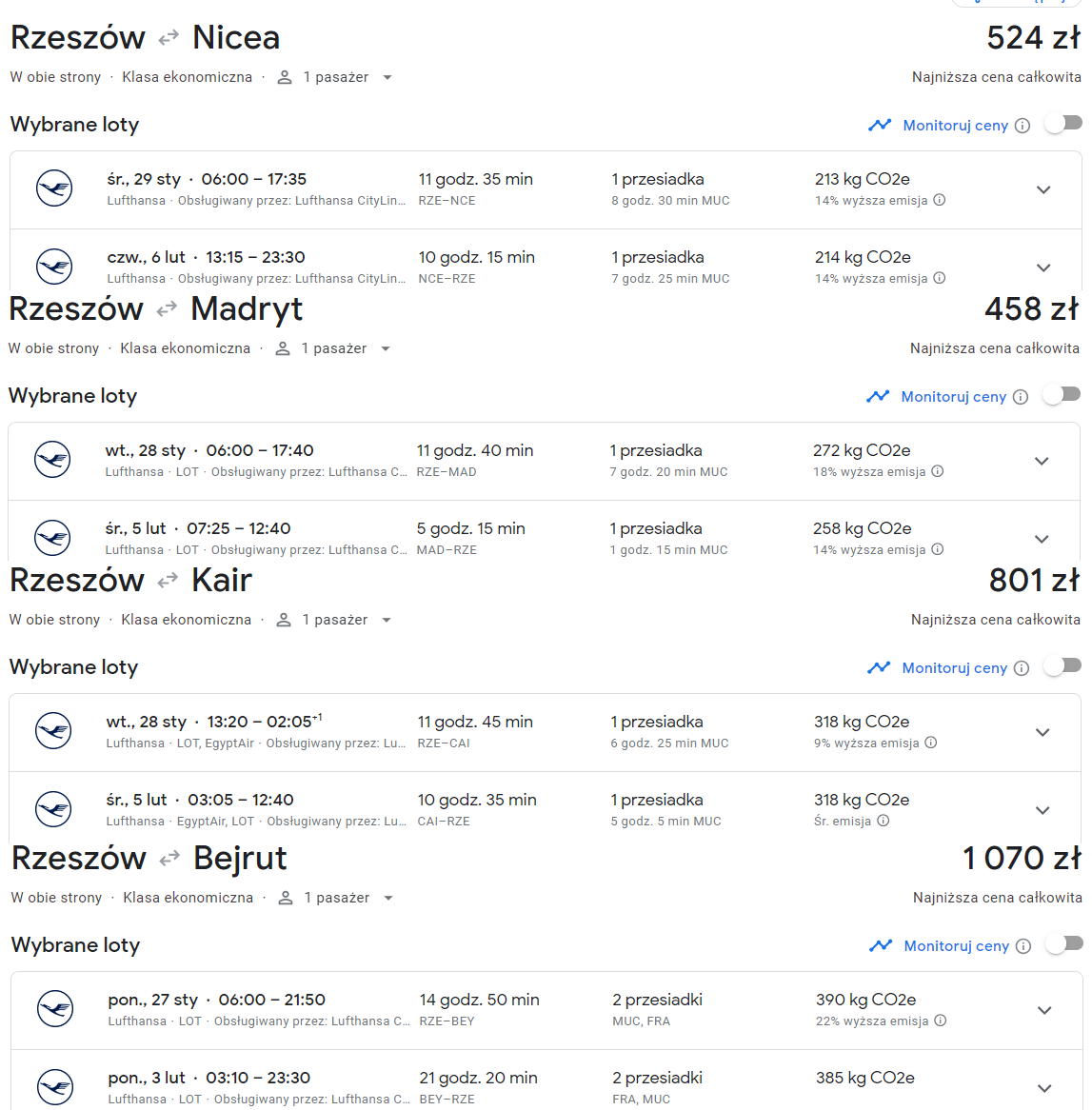Open emission info icon for 272 kg CO2e
This screenshot has height=1110, width=1092.
tap(937, 471)
